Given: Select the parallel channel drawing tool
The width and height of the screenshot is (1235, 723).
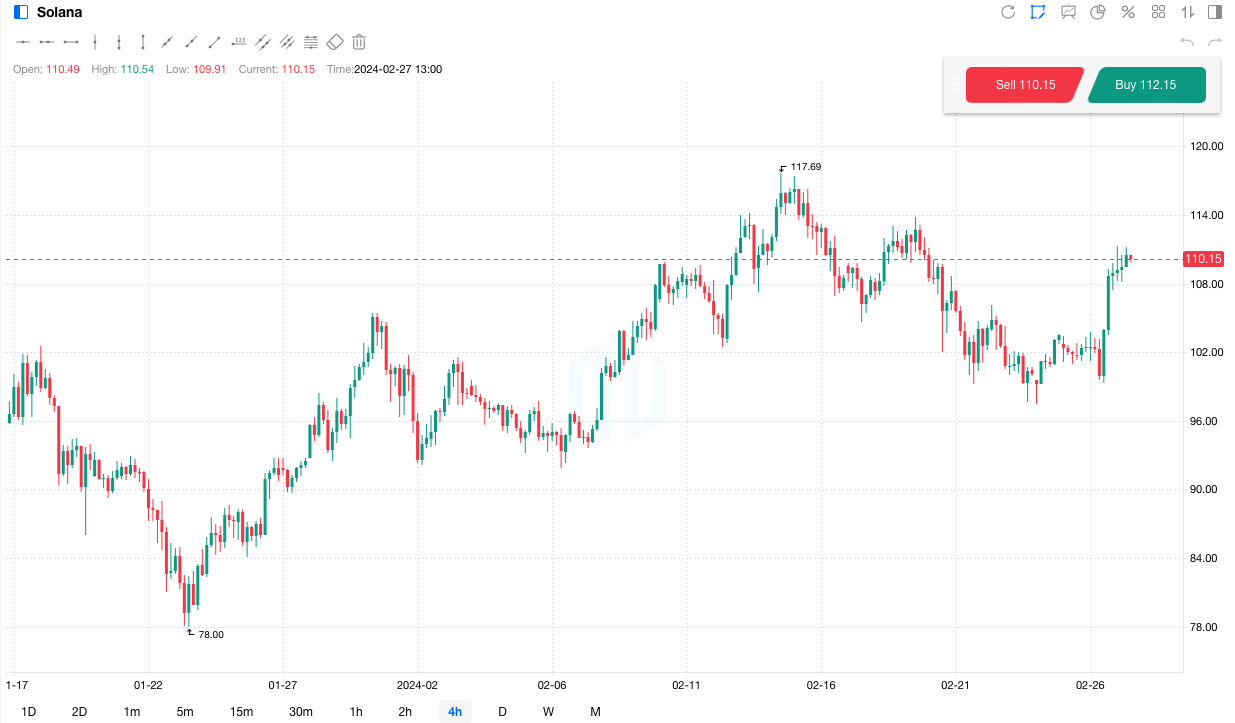Looking at the screenshot, I should 263,42.
